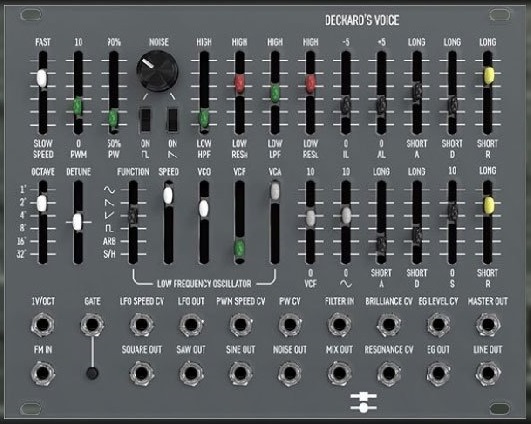
Task: Click the PW CV input jack
Action: [x=290, y=324]
